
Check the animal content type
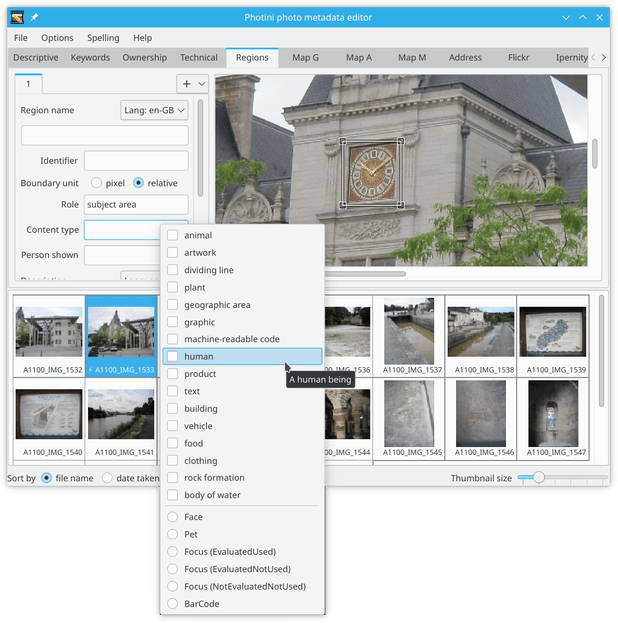pyautogui.click(x=172, y=235)
